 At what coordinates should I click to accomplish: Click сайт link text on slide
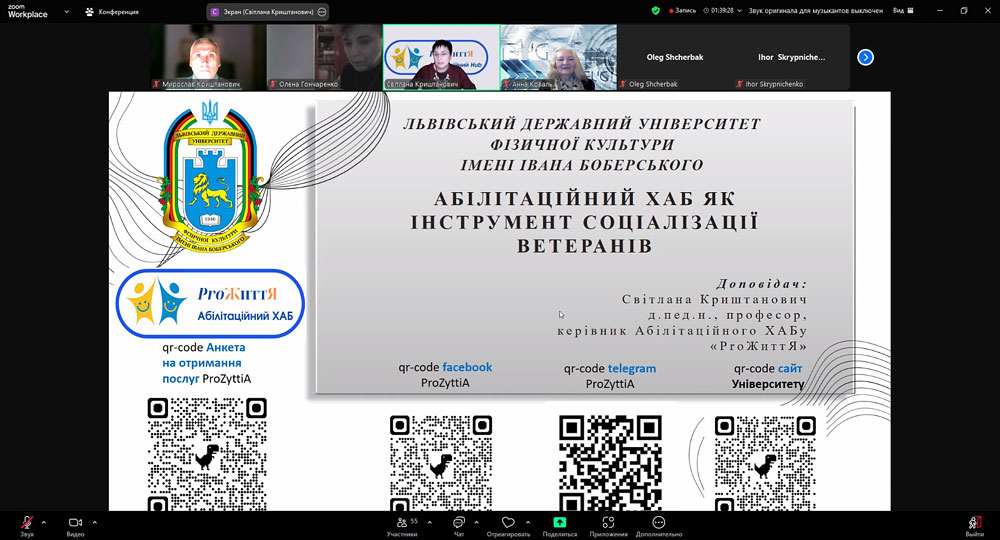pyautogui.click(x=790, y=369)
